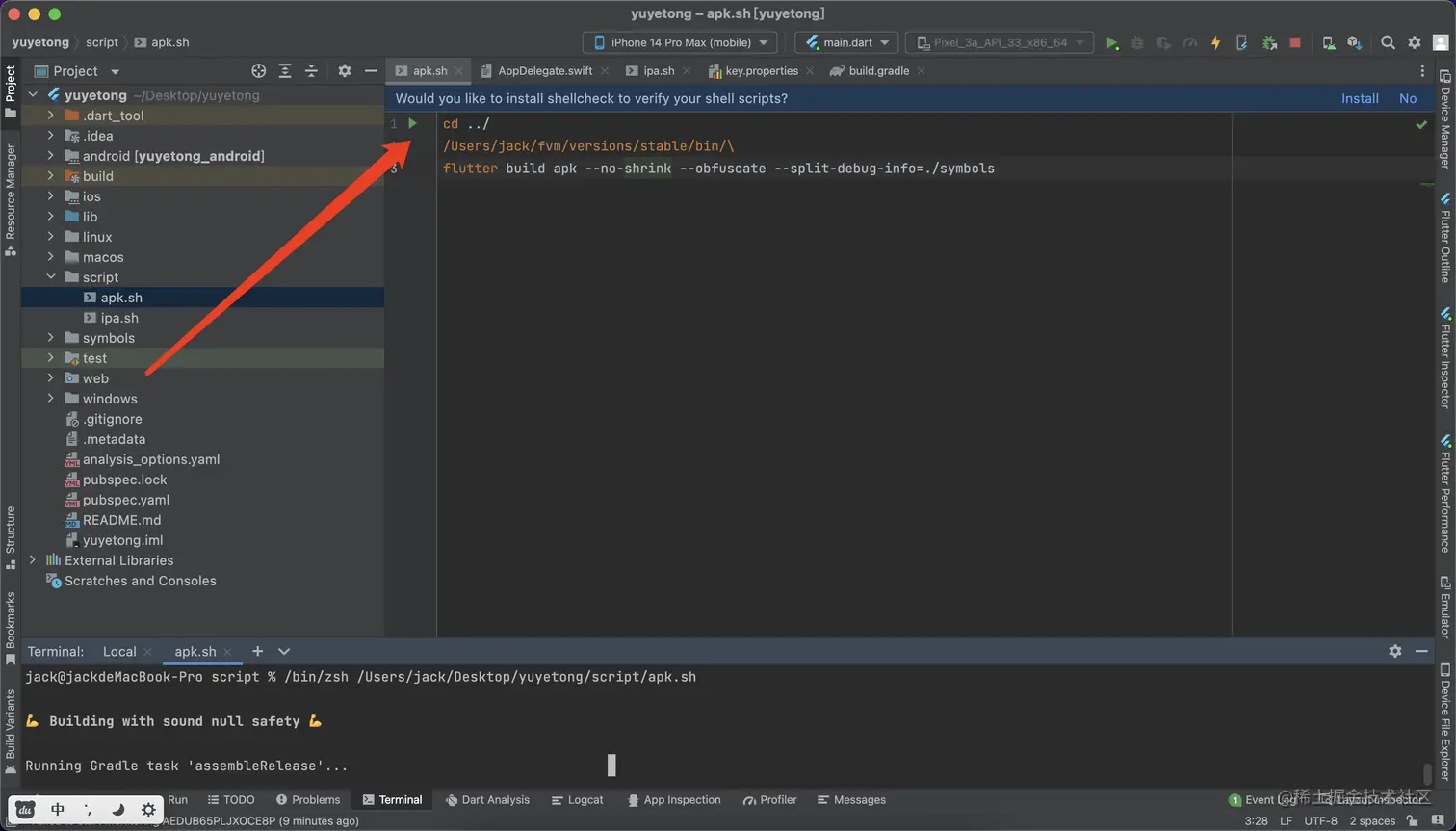
Task: Trigger Flutter Hot Reload lightning icon
Action: coord(1215,42)
